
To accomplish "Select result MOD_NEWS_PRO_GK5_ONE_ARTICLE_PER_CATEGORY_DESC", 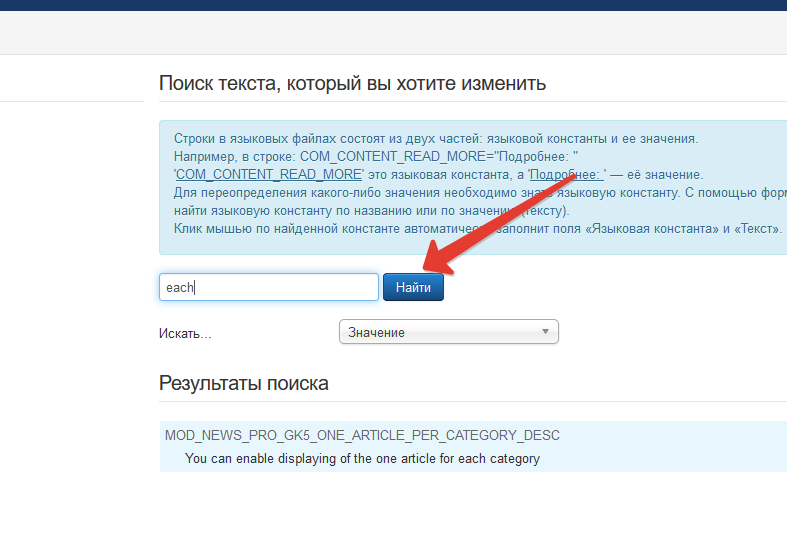I will coord(362,435).
